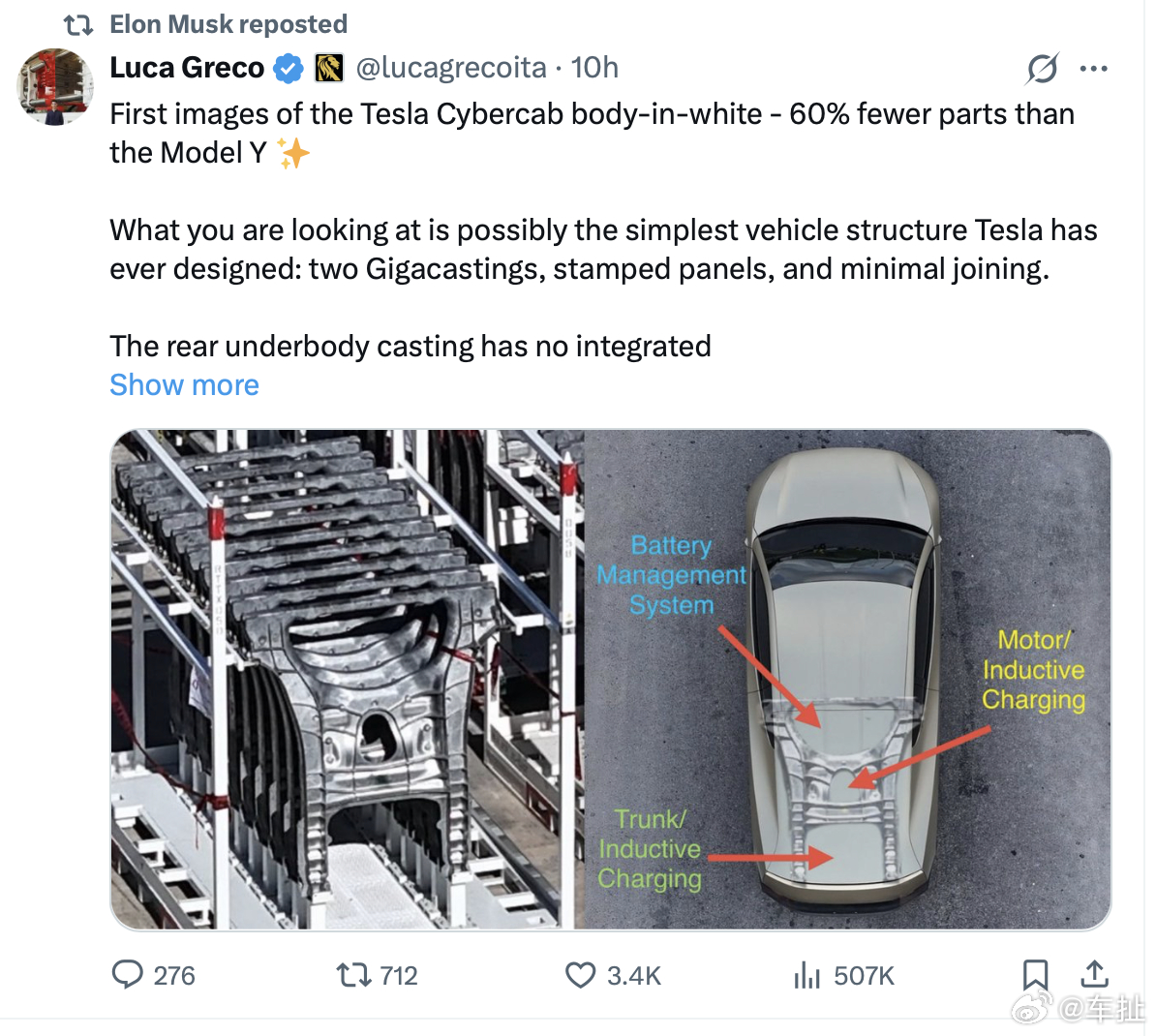Open Luca Greco's profile avatar
1156x1036 pixels.
(x=55, y=87)
